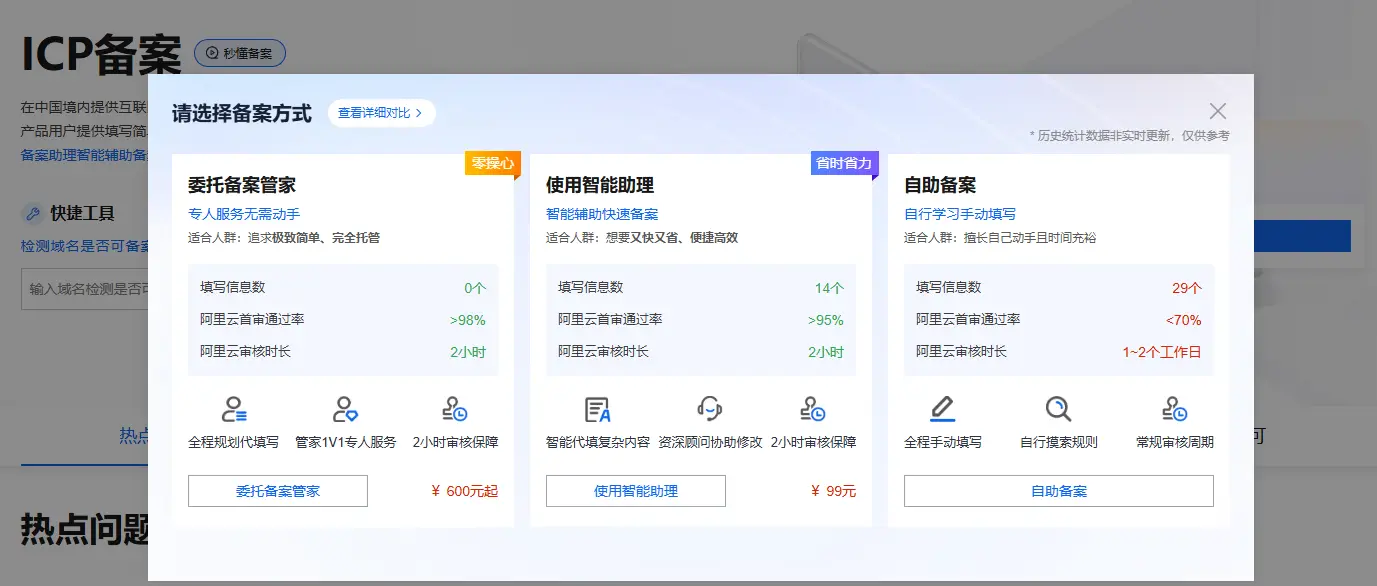This screenshot has width=1377, height=586.
Task: Click the 热点问题 heading behind the dialog
Action: (85, 530)
